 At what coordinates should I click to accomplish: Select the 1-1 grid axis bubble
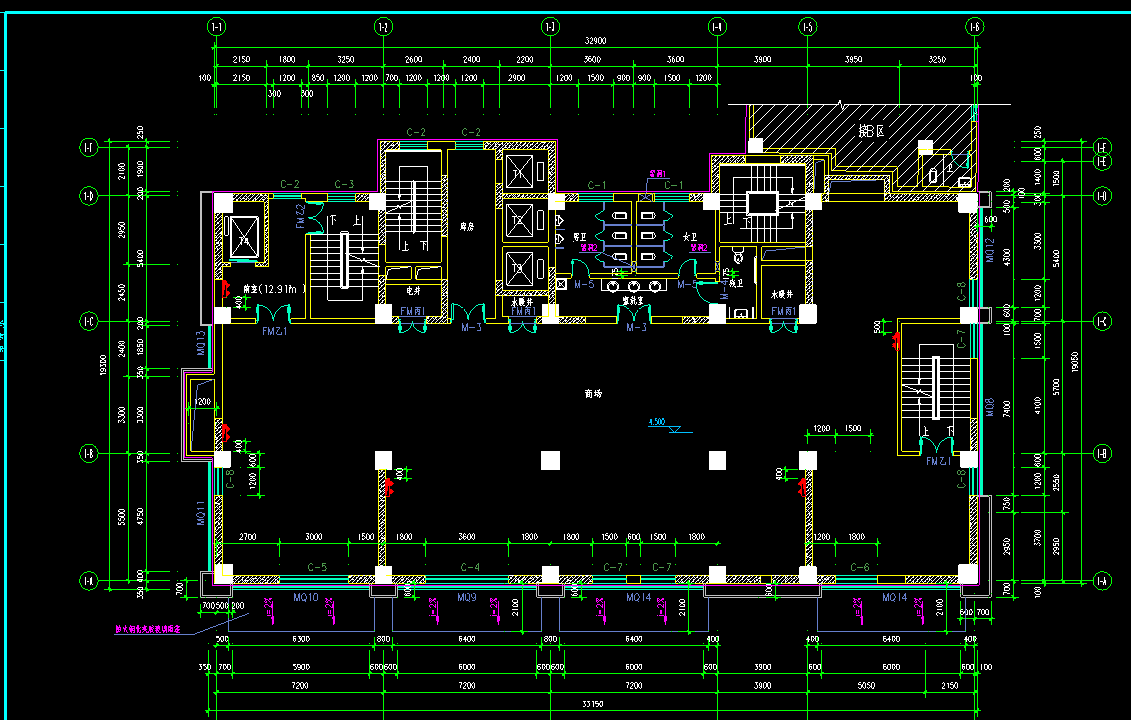tap(215, 26)
